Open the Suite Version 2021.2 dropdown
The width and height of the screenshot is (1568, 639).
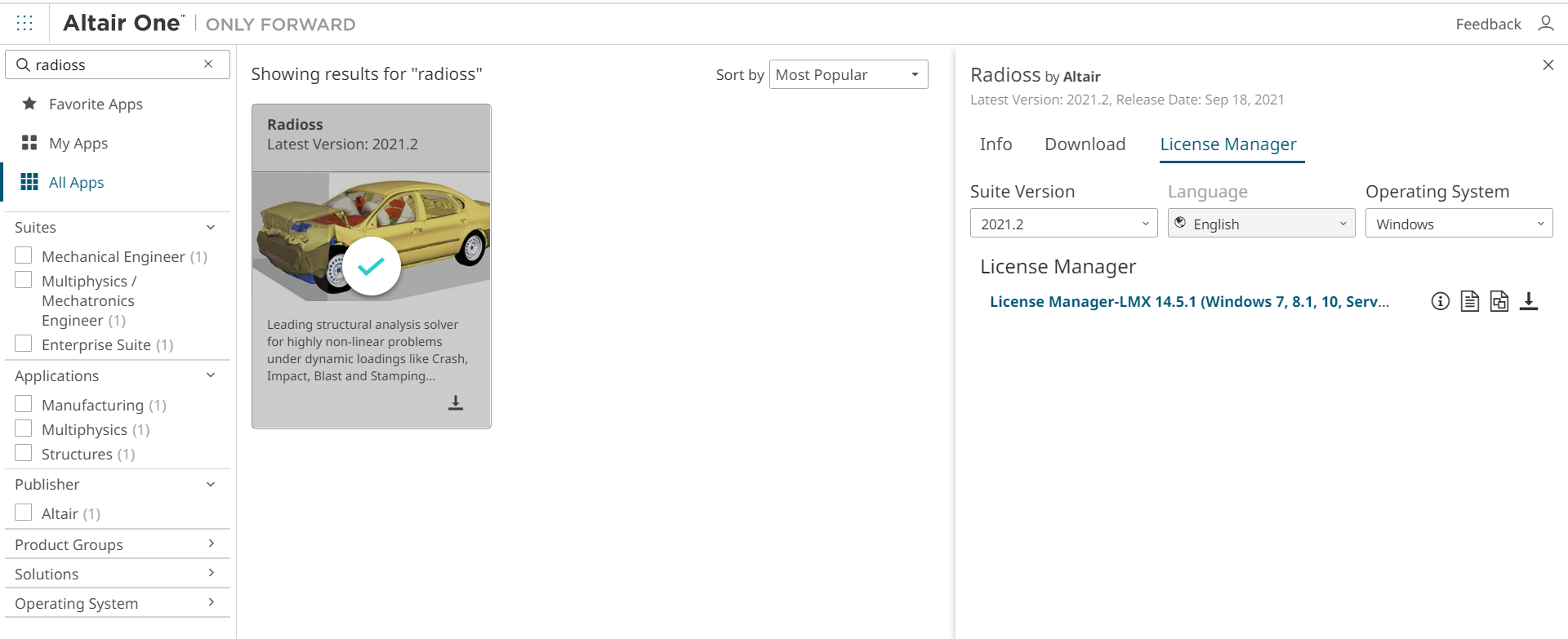pos(1063,224)
